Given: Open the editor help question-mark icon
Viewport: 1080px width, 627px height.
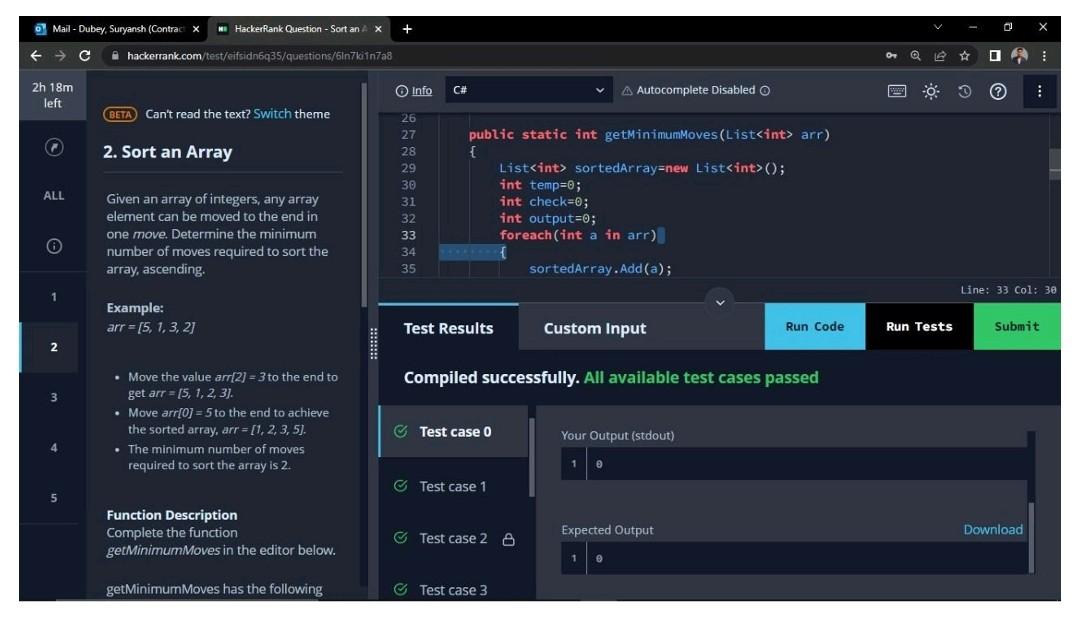Looking at the screenshot, I should tap(998, 91).
